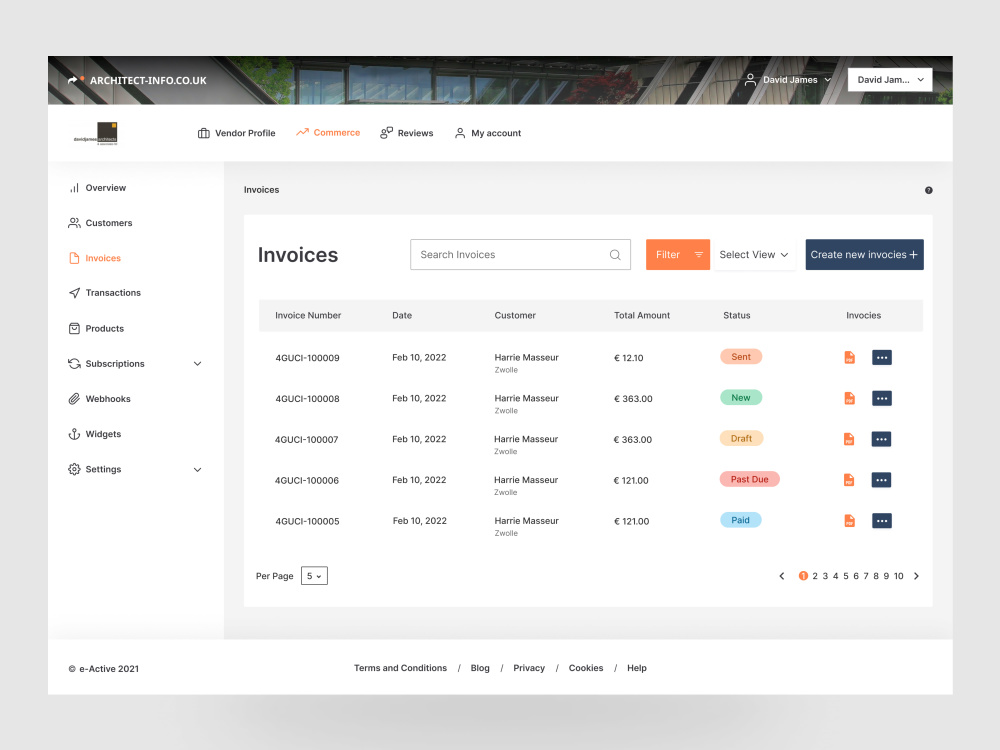Go to page 5
The image size is (1000, 750).
point(846,576)
